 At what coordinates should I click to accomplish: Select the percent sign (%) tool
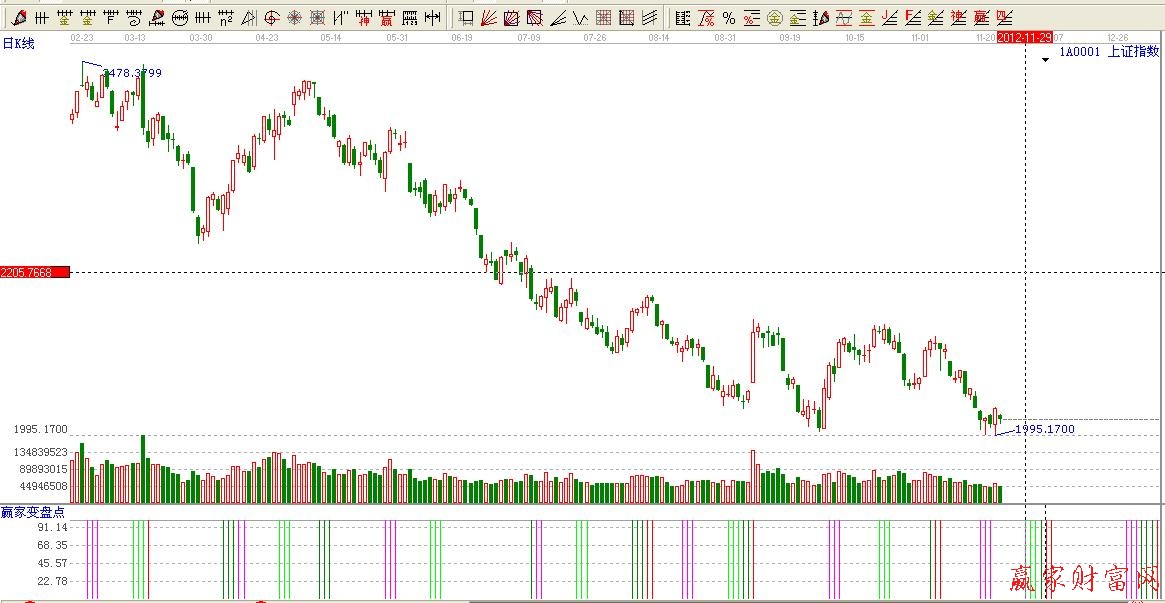[x=728, y=17]
